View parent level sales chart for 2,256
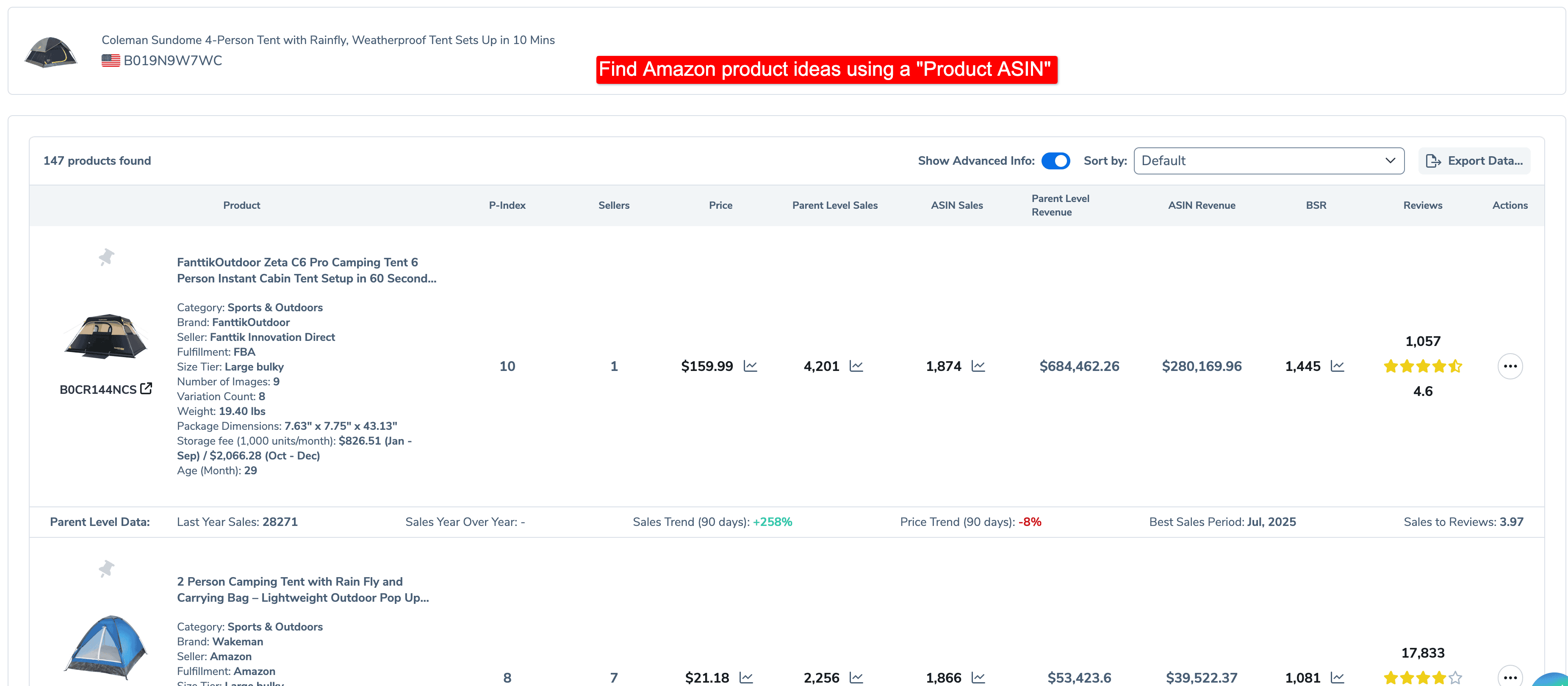The width and height of the screenshot is (1568, 686). coord(856,678)
